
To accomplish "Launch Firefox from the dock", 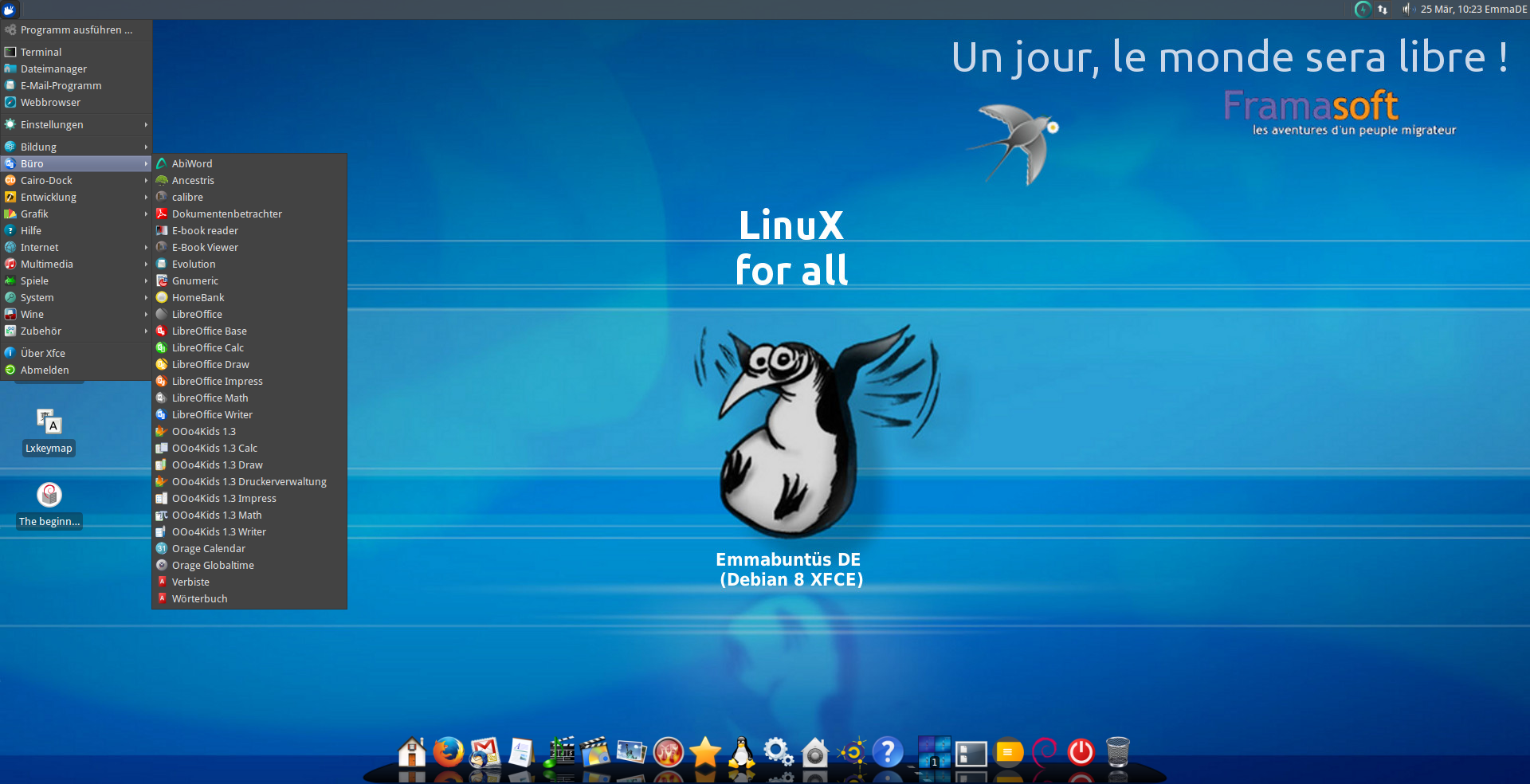I will coord(449,751).
